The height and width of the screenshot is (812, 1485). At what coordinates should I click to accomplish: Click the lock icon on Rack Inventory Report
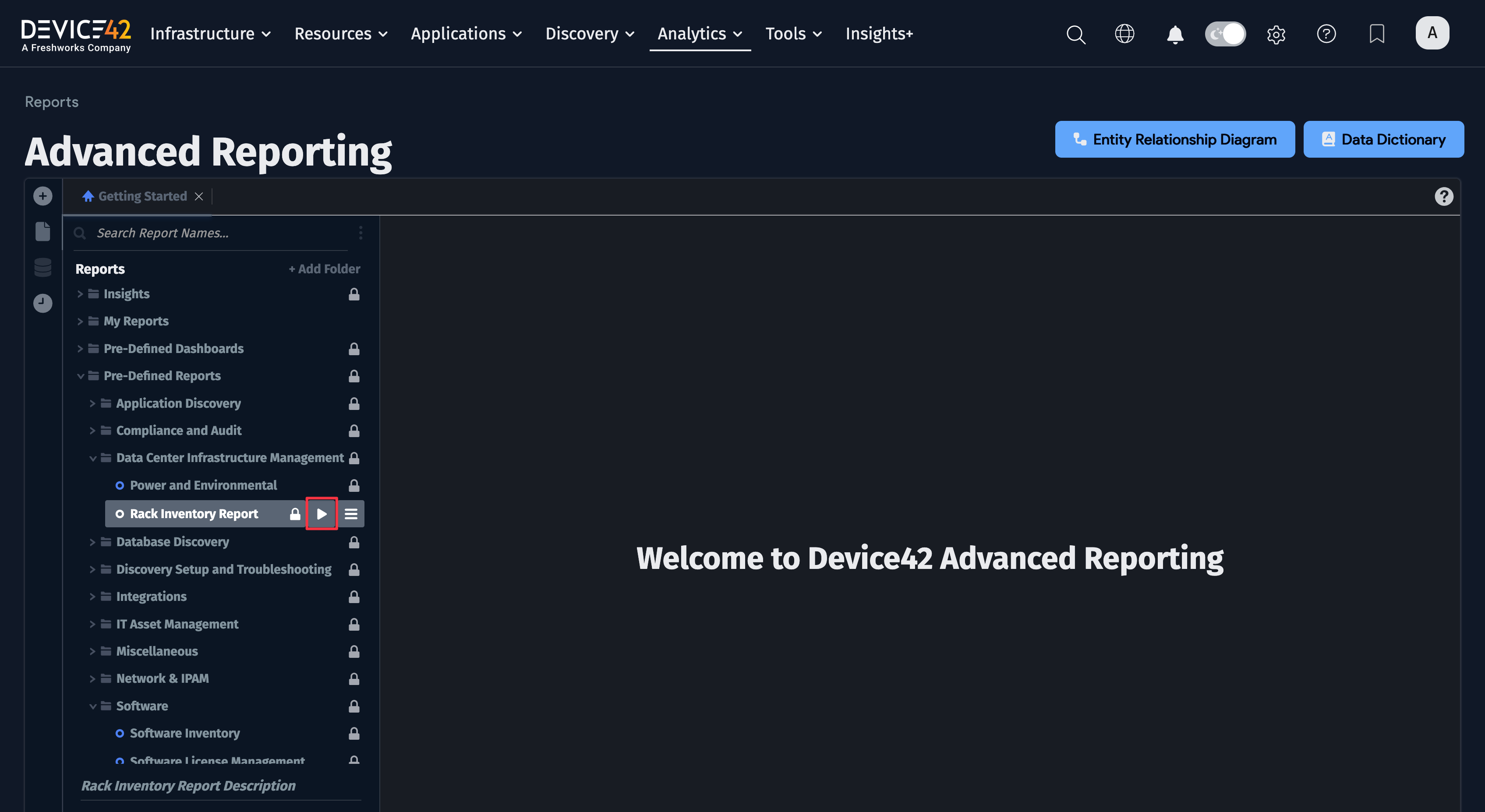(x=295, y=513)
